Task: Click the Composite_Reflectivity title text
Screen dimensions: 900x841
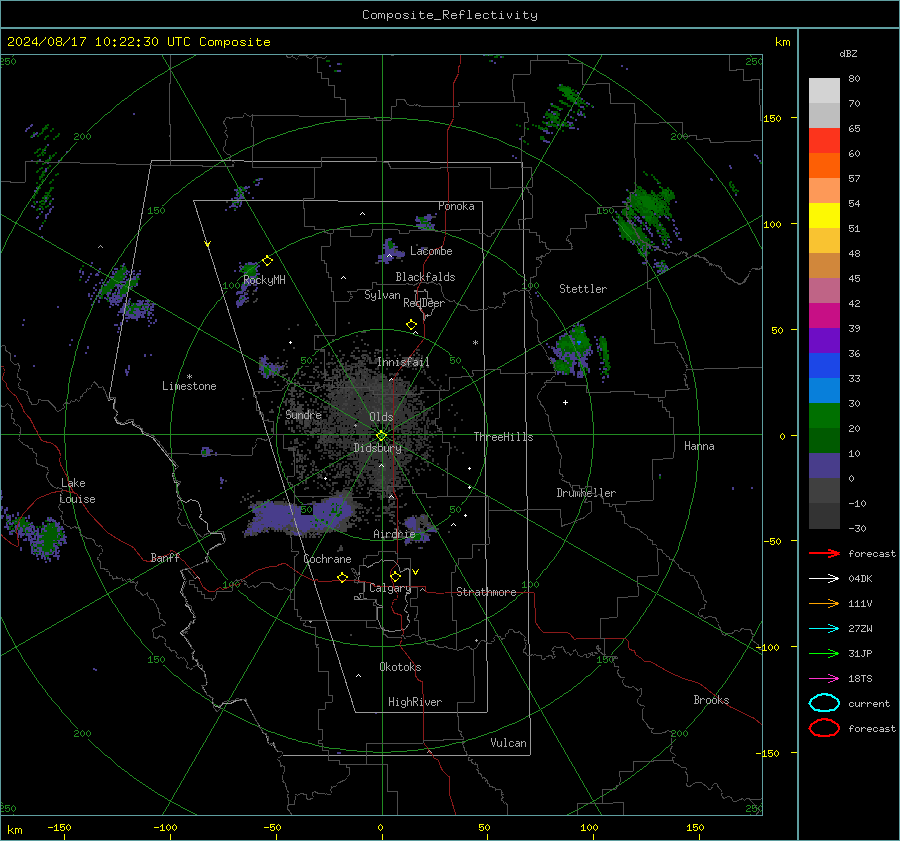Action: tap(450, 15)
